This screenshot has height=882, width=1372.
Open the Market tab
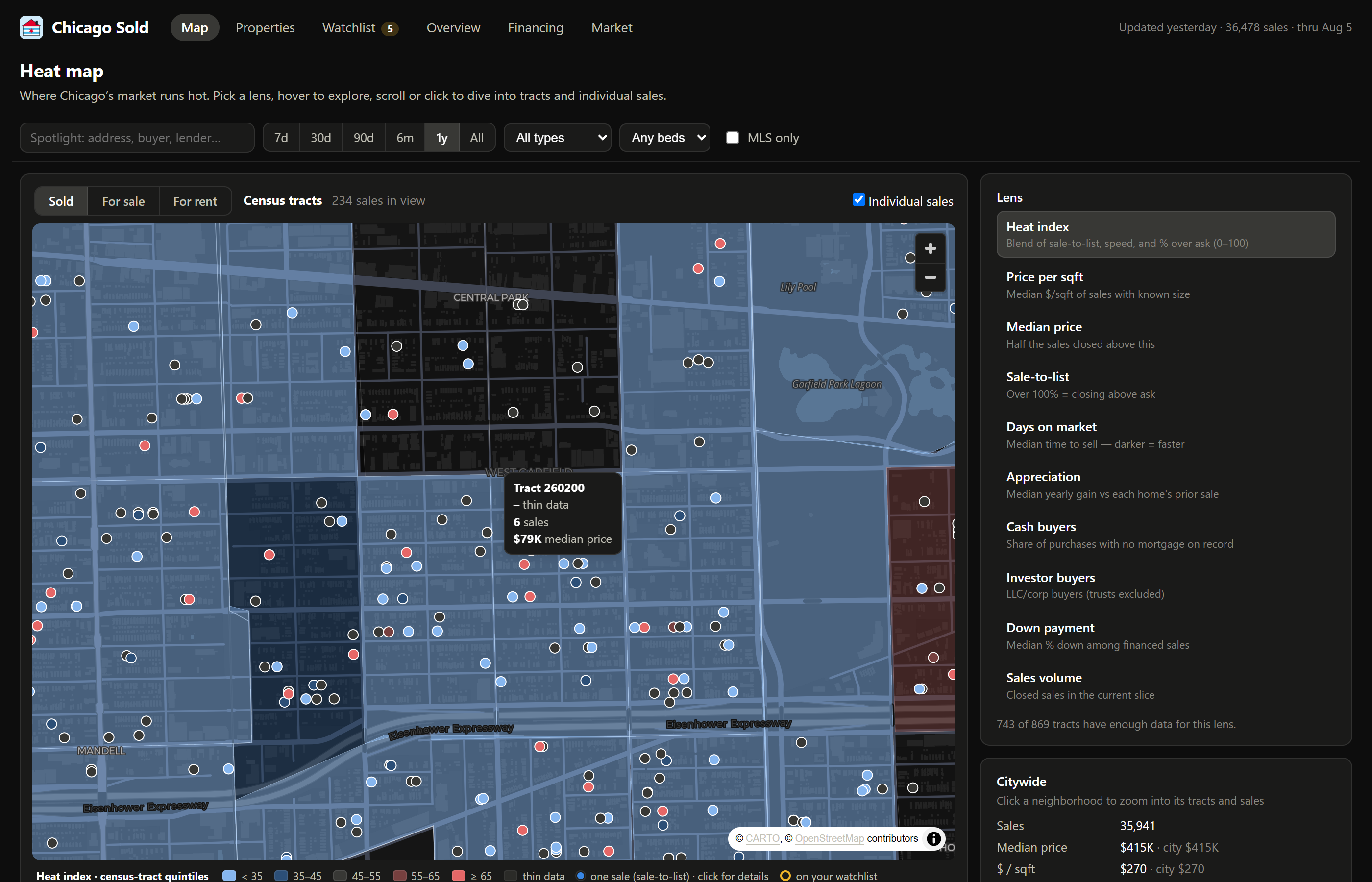[612, 27]
